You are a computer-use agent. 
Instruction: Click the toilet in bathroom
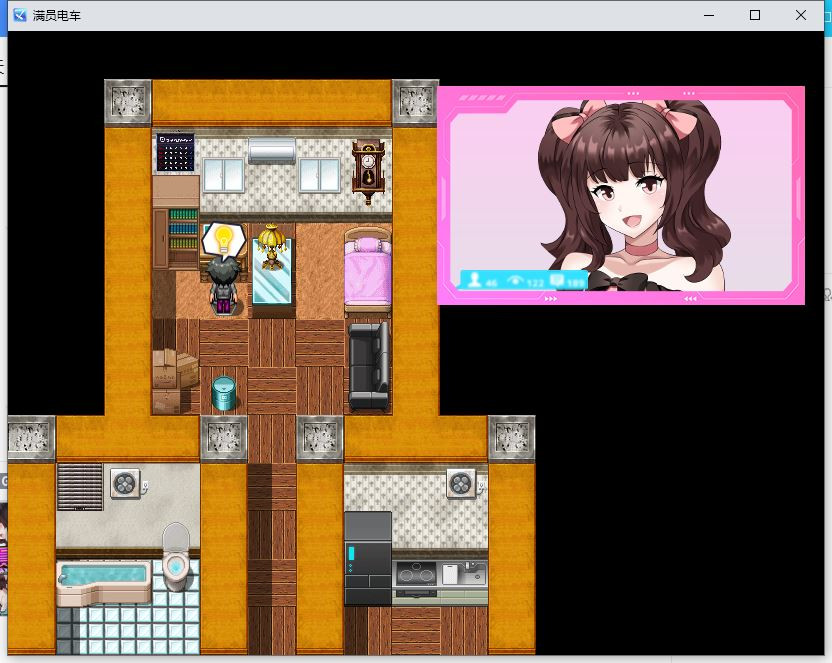[175, 556]
